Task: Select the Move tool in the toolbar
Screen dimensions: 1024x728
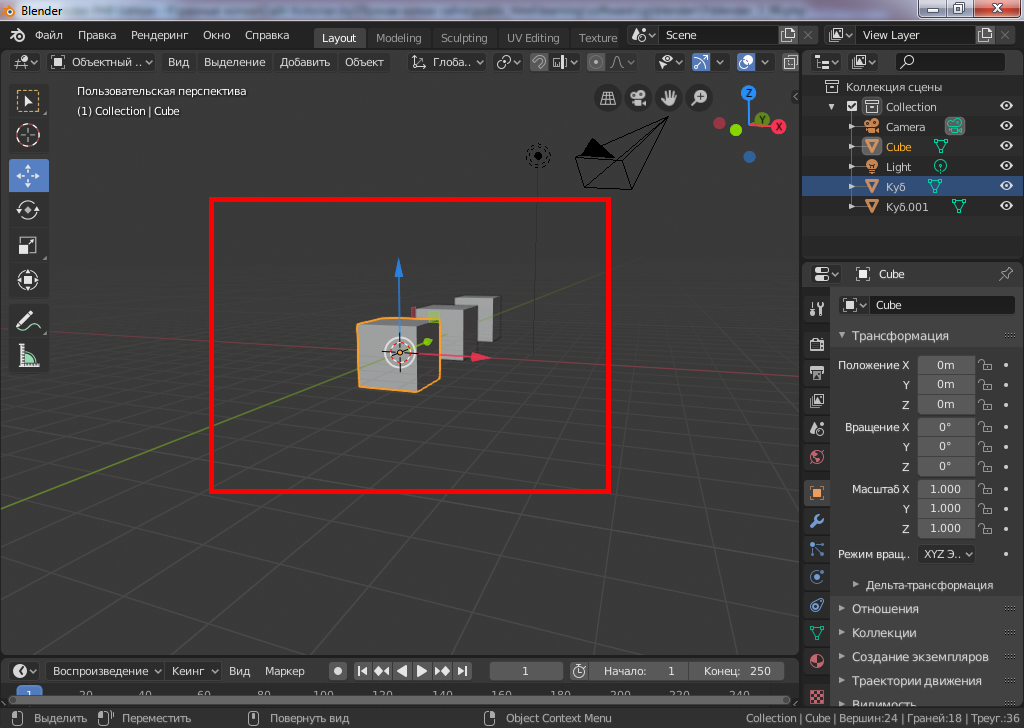Action: pyautogui.click(x=28, y=175)
